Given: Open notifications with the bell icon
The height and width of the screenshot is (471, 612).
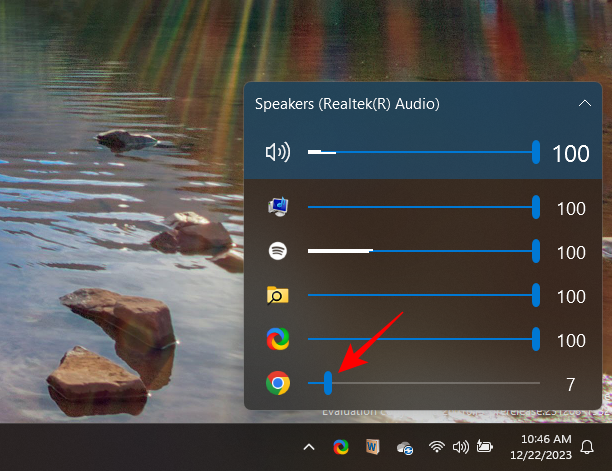Looking at the screenshot, I should (x=587, y=447).
